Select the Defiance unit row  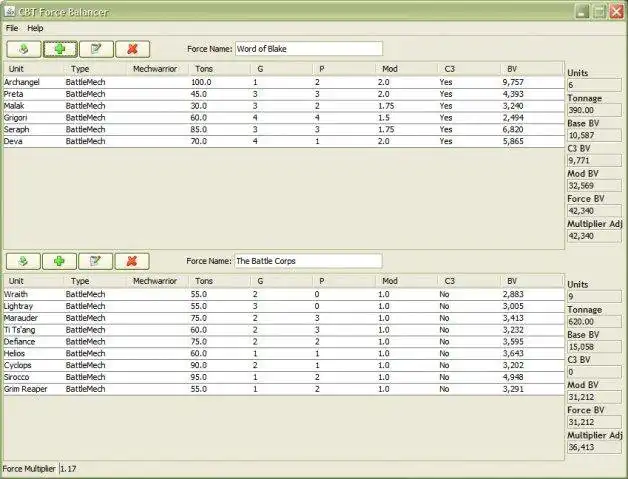tap(284, 342)
